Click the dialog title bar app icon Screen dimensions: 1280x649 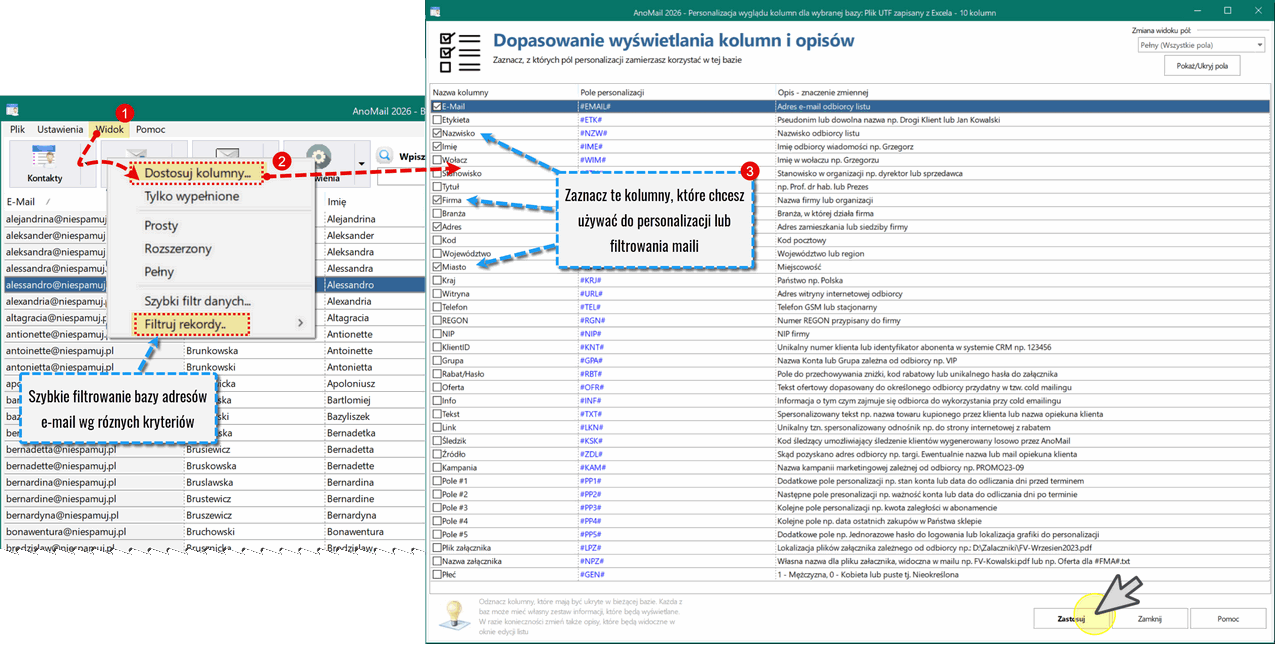point(434,10)
